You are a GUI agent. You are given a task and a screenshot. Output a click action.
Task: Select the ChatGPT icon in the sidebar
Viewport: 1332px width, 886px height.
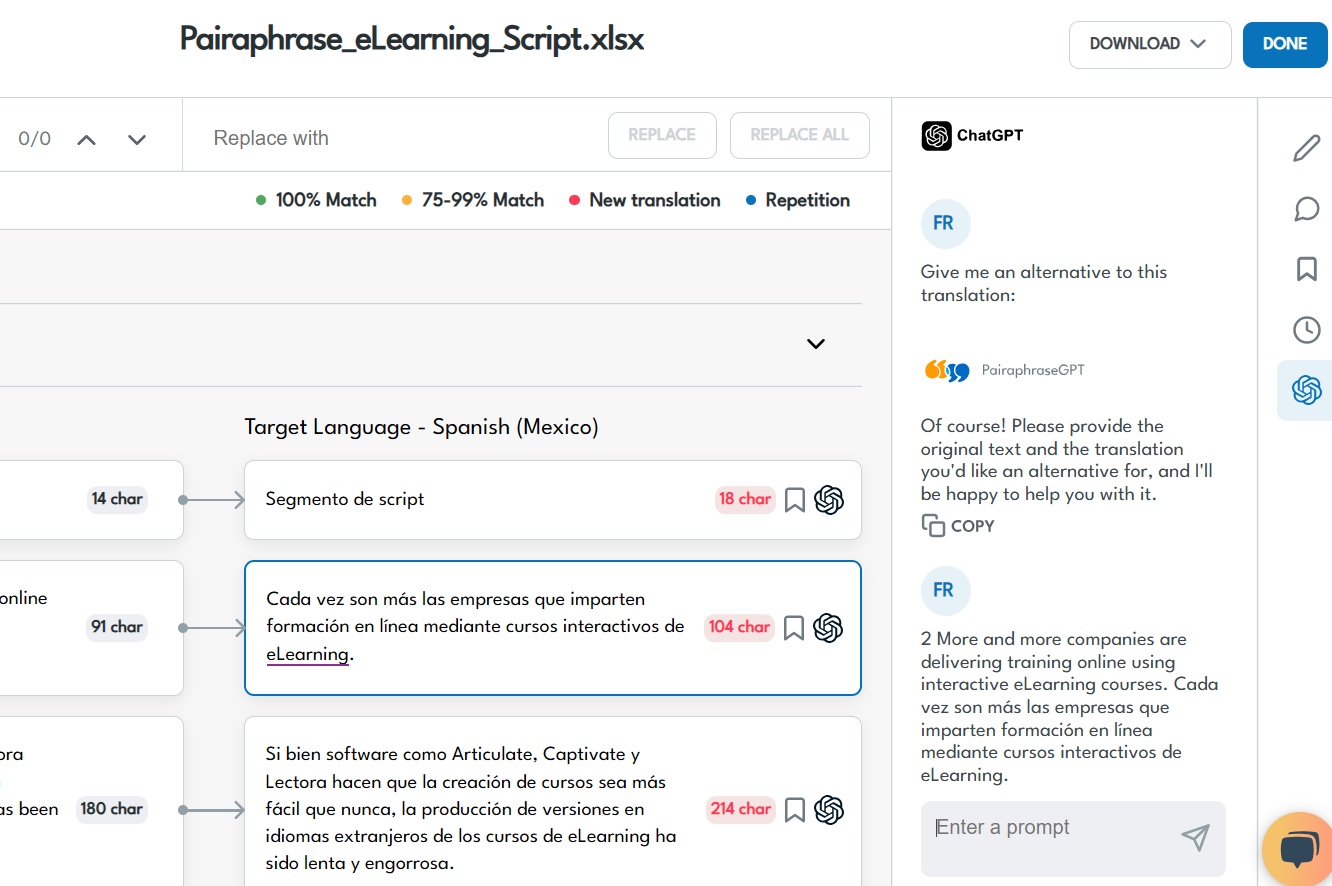[1306, 391]
